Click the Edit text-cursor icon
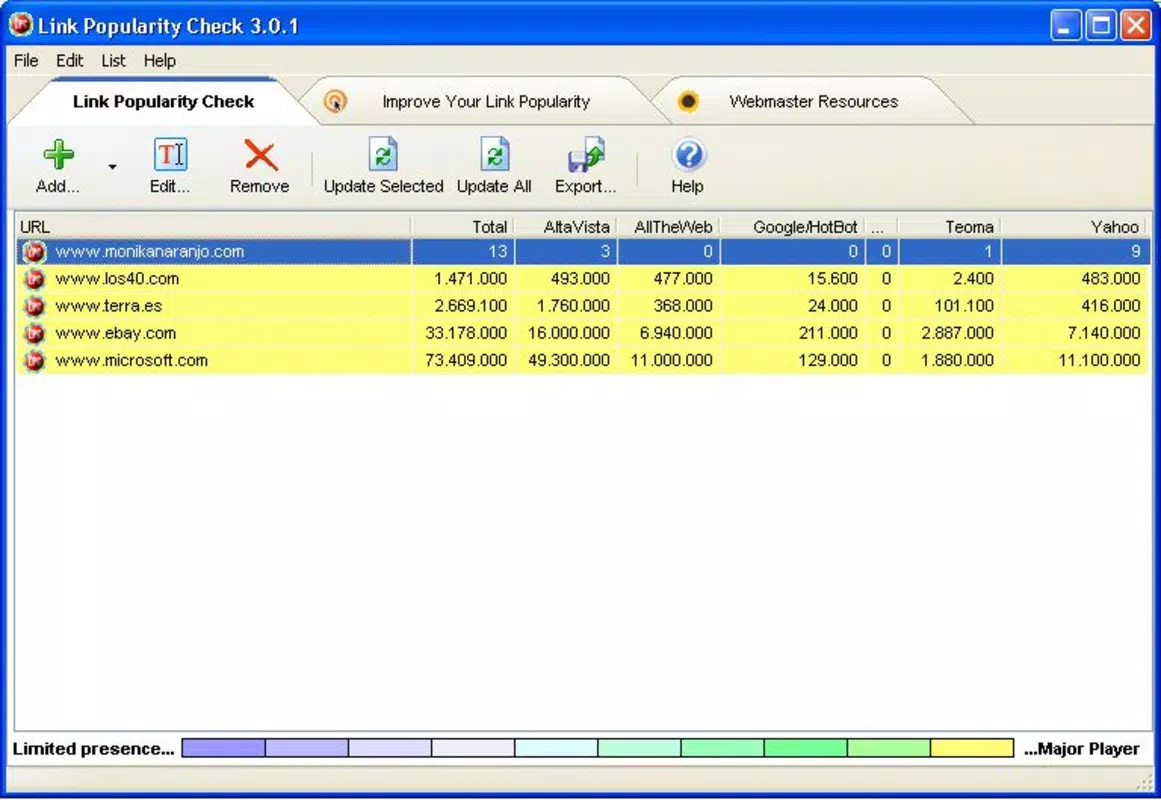 170,155
